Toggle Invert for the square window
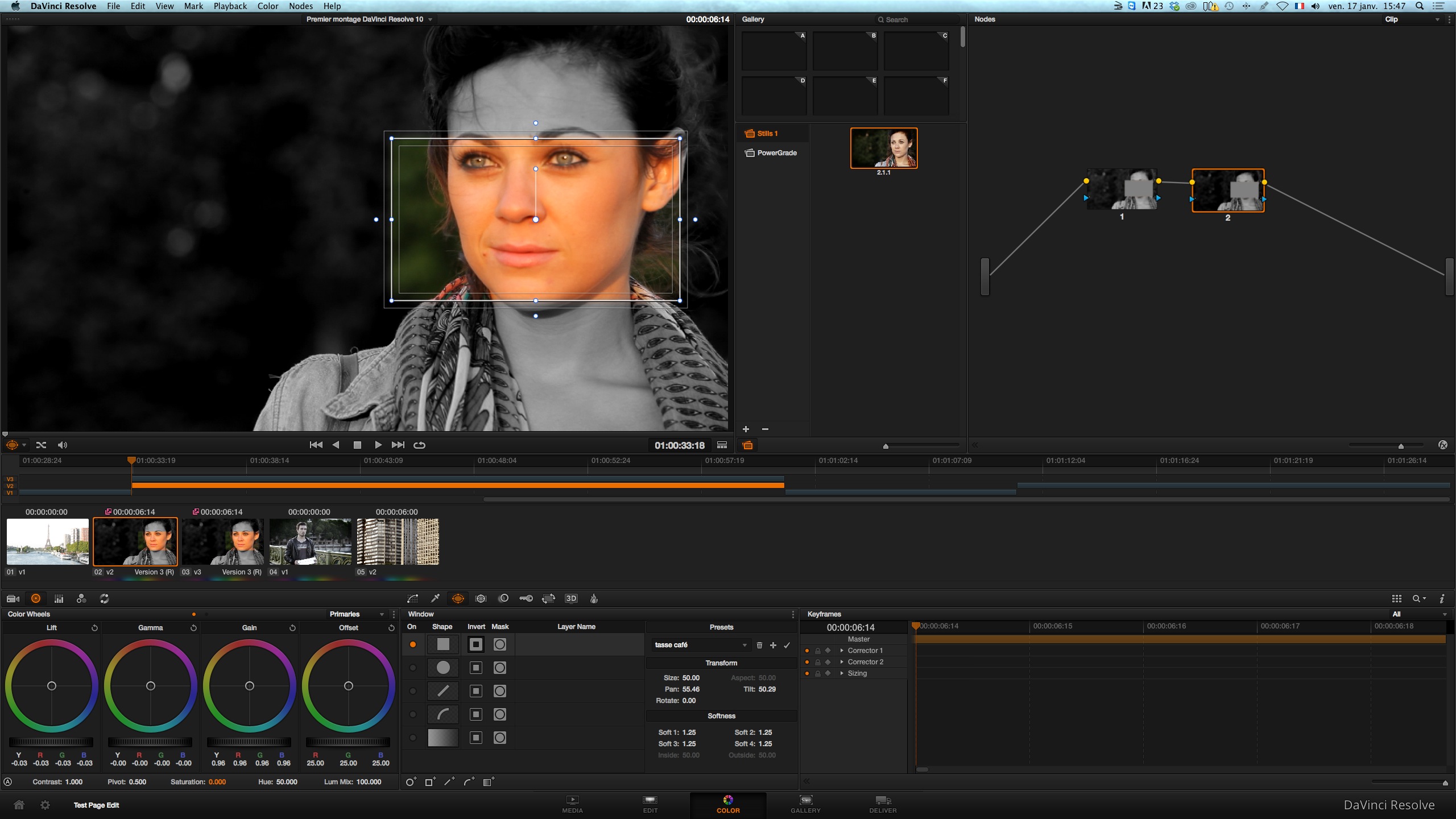The width and height of the screenshot is (1456, 819). coord(476,644)
